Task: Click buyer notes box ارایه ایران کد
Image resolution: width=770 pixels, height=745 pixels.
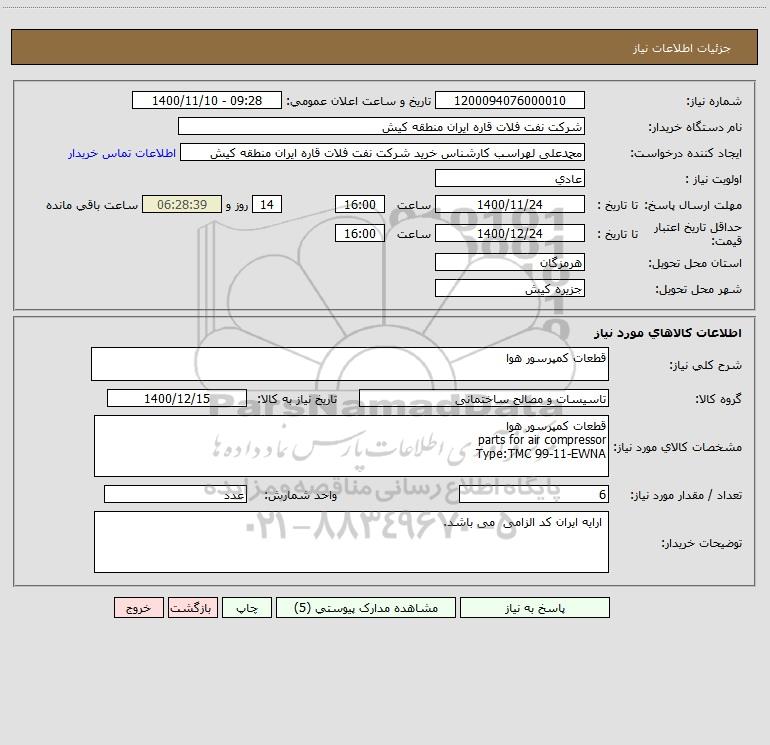Action: [351, 542]
